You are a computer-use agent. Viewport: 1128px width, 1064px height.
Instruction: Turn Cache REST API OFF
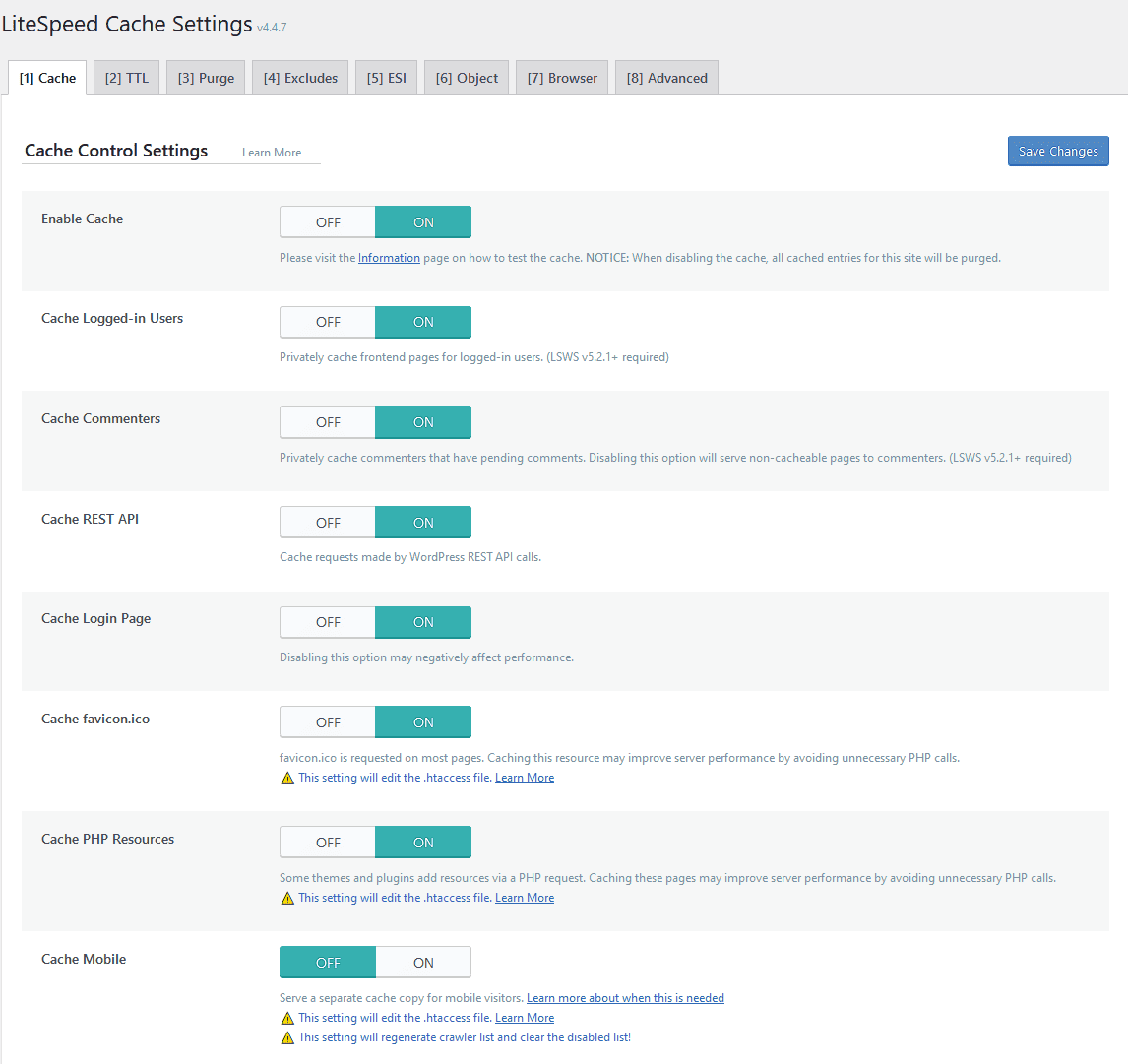click(328, 523)
